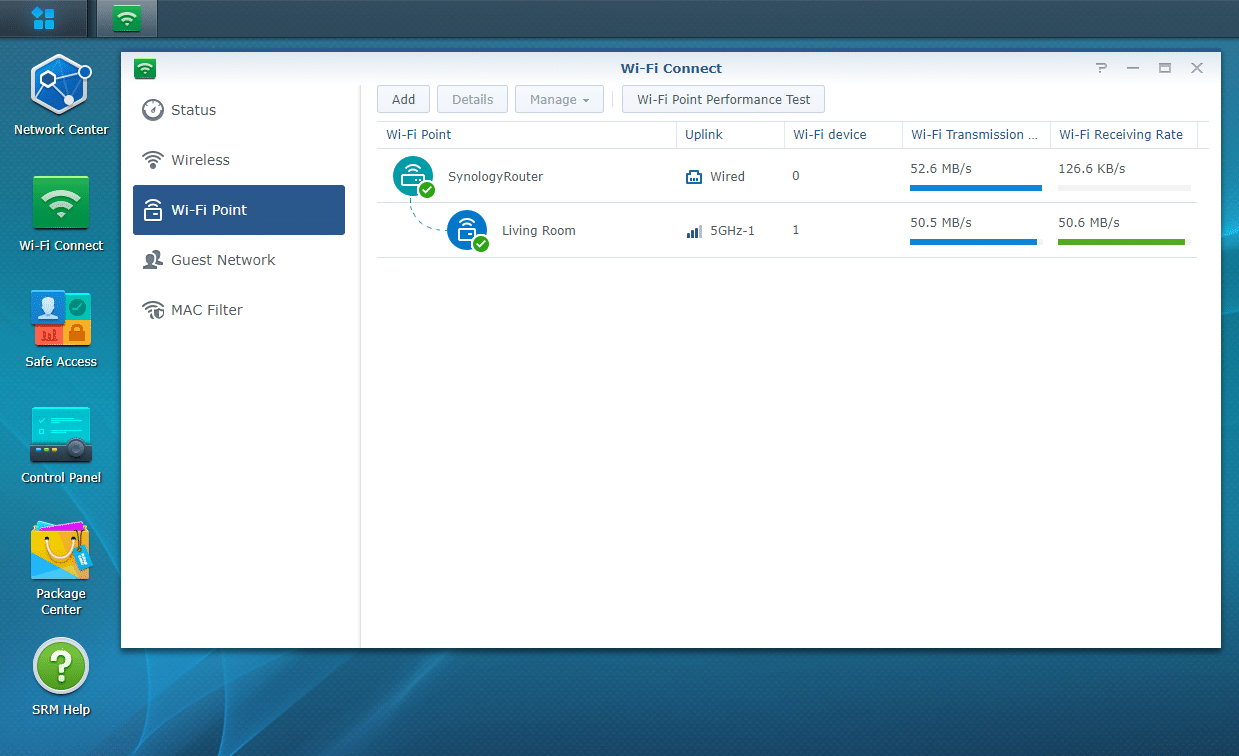Open the Manage dropdown menu

pos(559,99)
